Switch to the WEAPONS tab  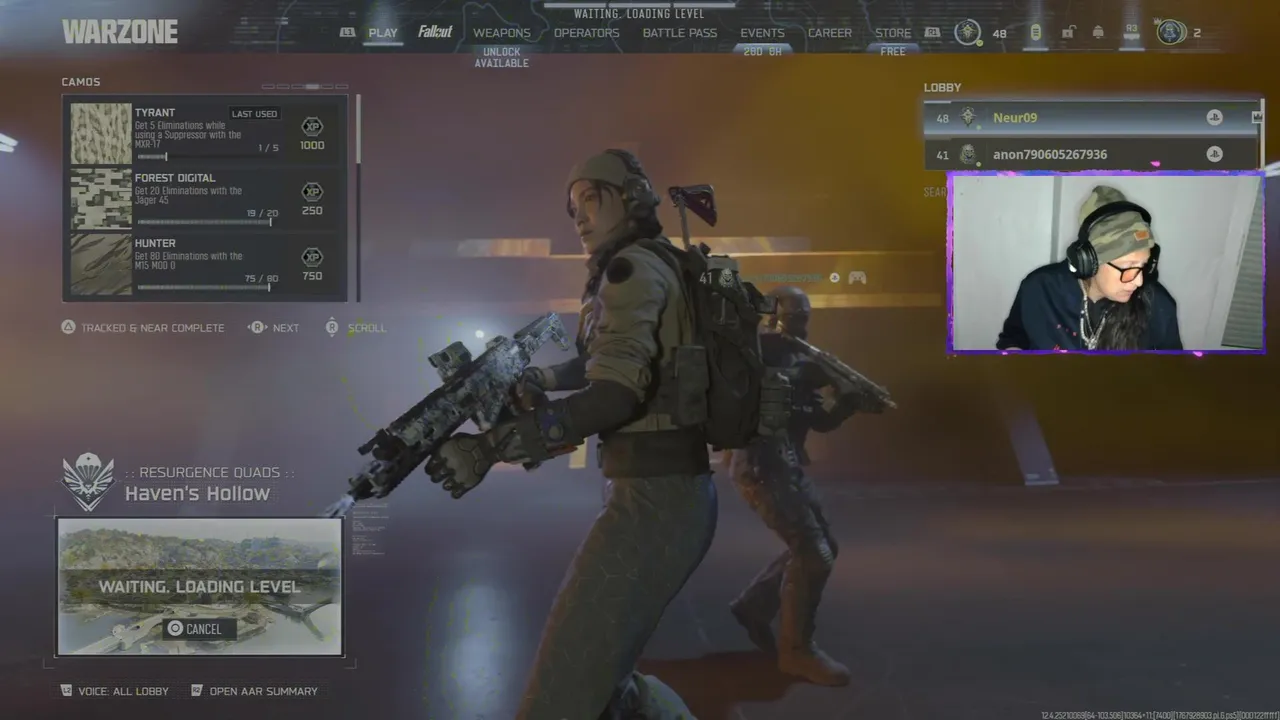coord(502,33)
